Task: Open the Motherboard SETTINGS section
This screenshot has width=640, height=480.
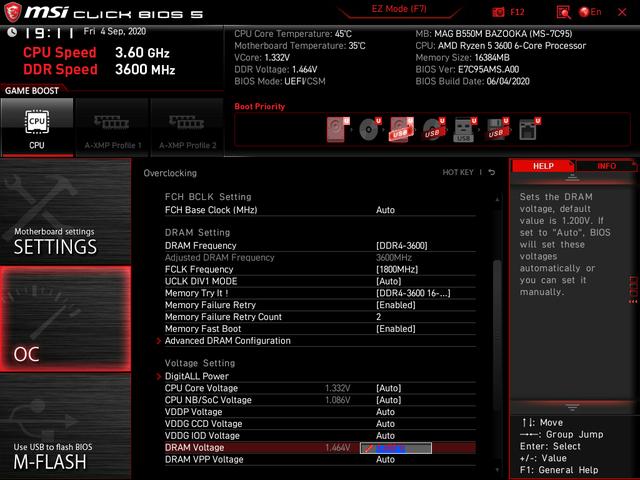Action: (65, 211)
